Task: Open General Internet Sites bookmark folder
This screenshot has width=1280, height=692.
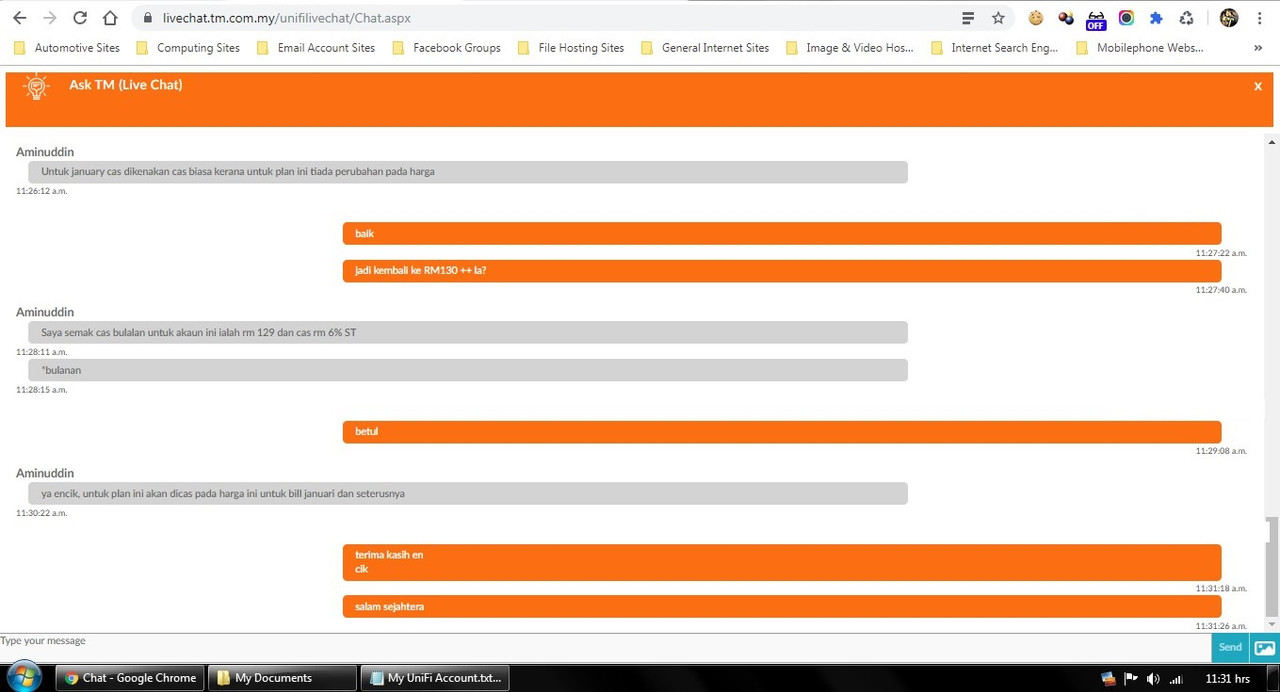Action: (x=705, y=47)
